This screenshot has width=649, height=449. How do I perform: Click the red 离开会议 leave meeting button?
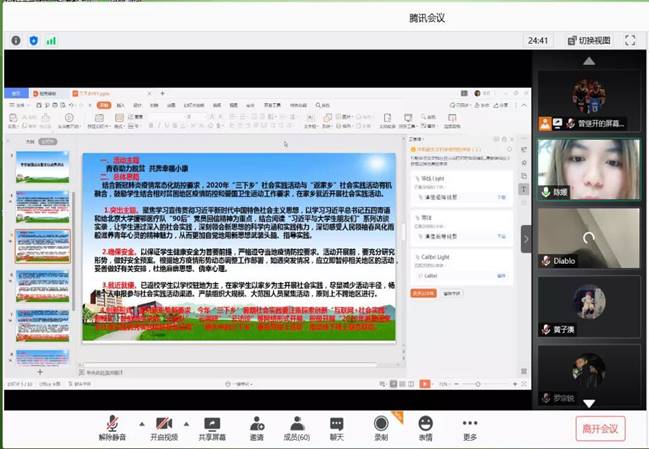(x=600, y=429)
